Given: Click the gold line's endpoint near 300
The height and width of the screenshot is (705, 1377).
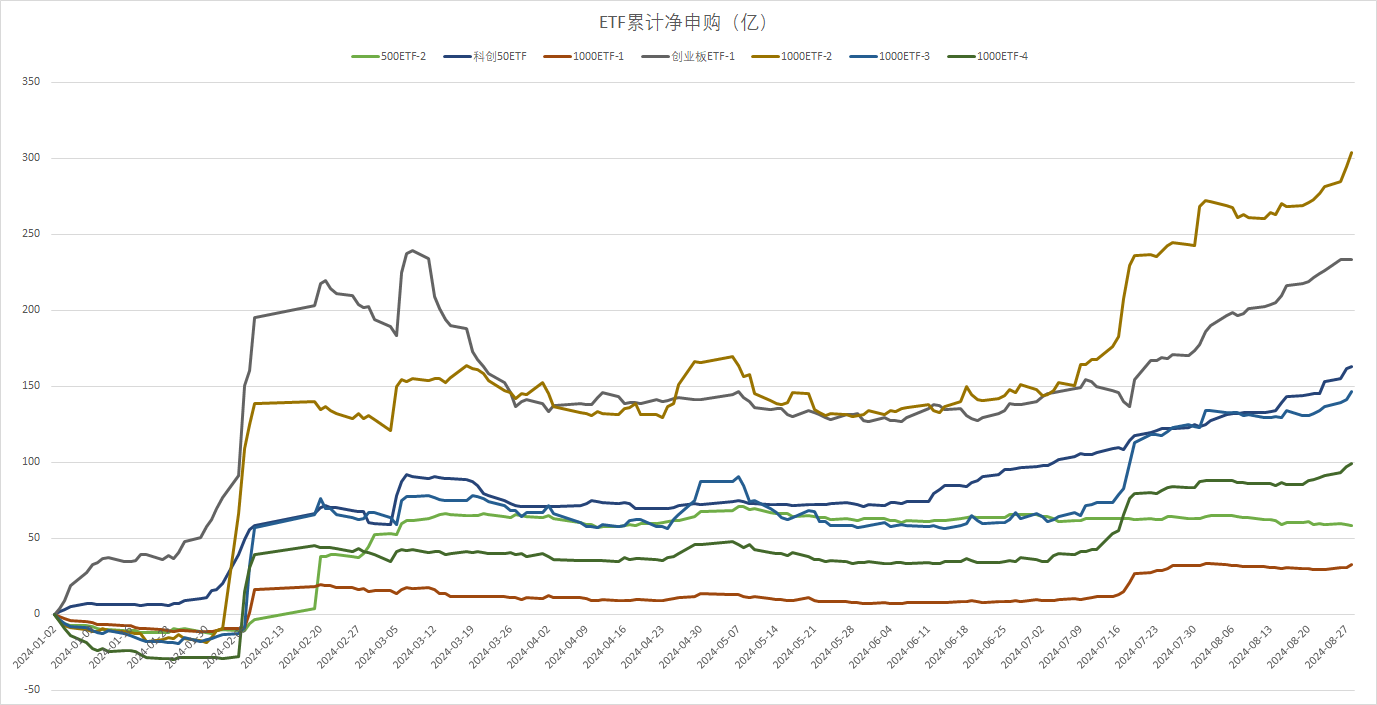Looking at the screenshot, I should click(x=1351, y=153).
